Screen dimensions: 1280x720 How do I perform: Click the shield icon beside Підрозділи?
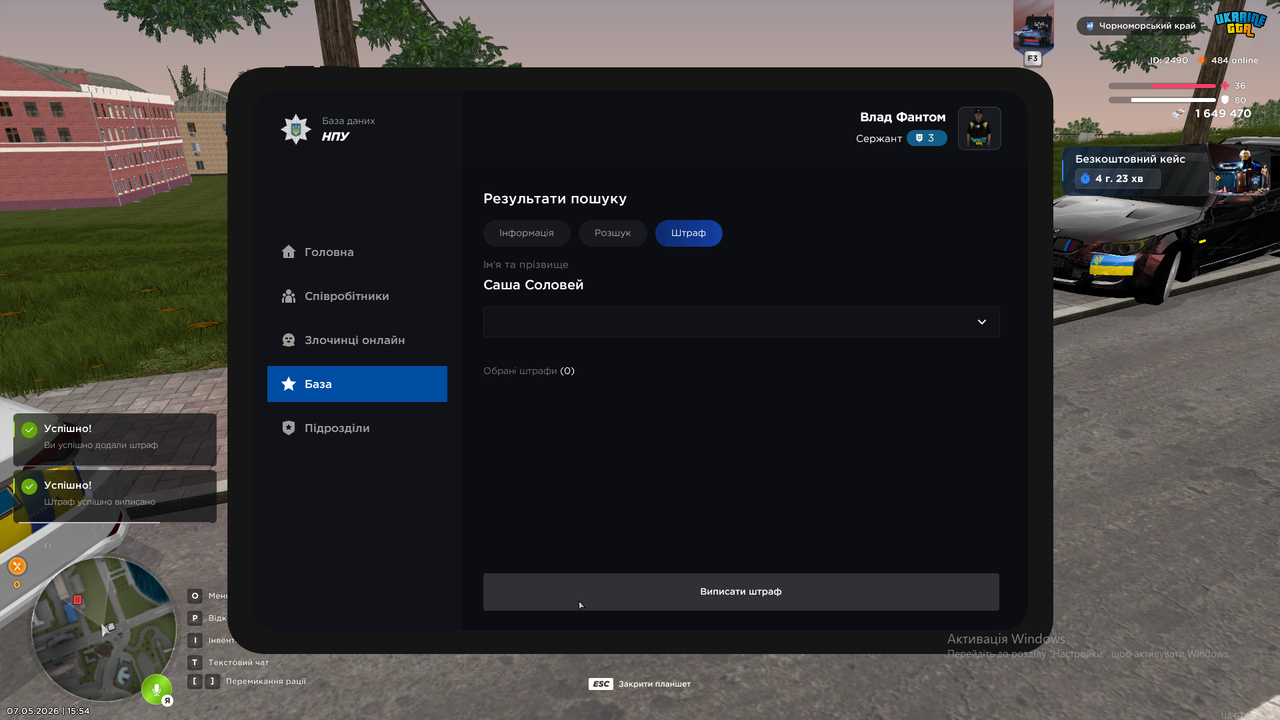pyautogui.click(x=288, y=428)
